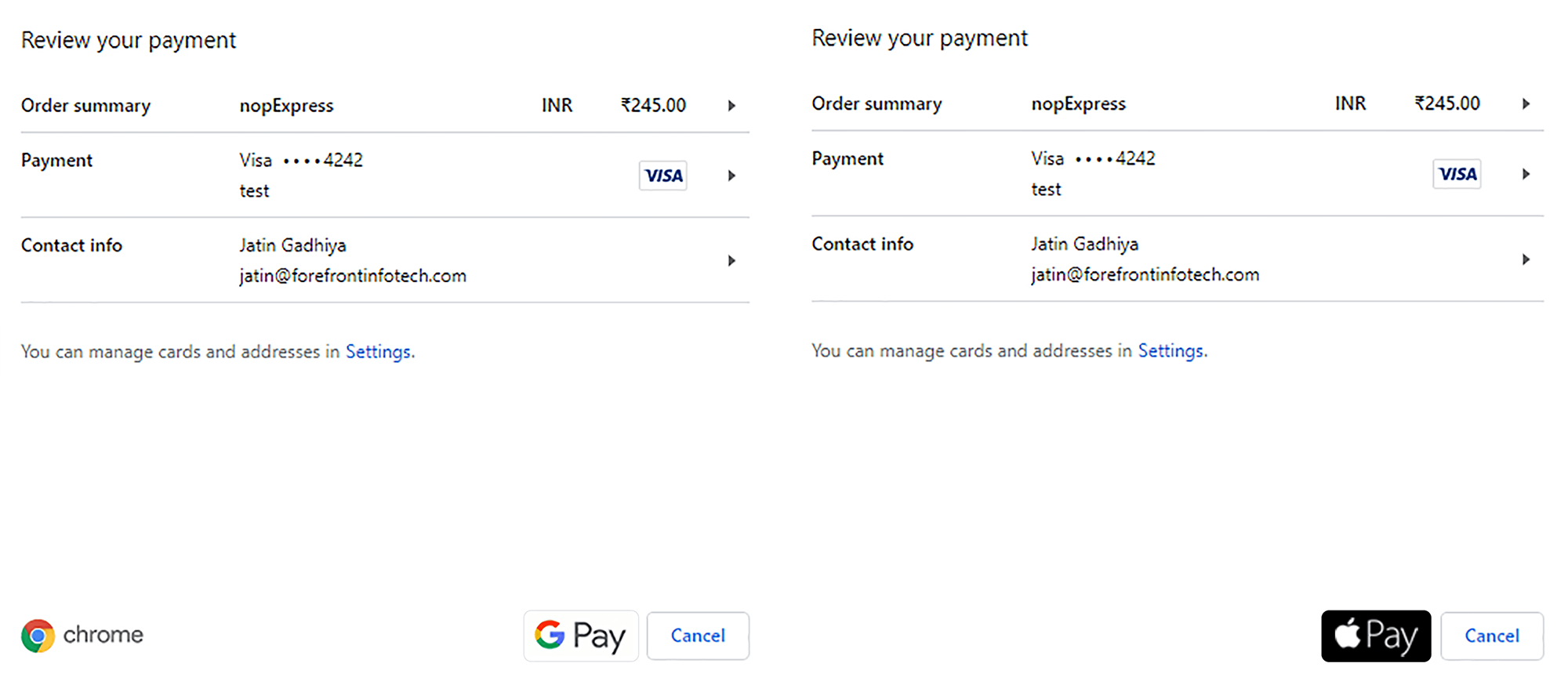Image resolution: width=1568 pixels, height=685 pixels.
Task: Expand Order summary arrow in left dialog
Action: click(x=731, y=106)
